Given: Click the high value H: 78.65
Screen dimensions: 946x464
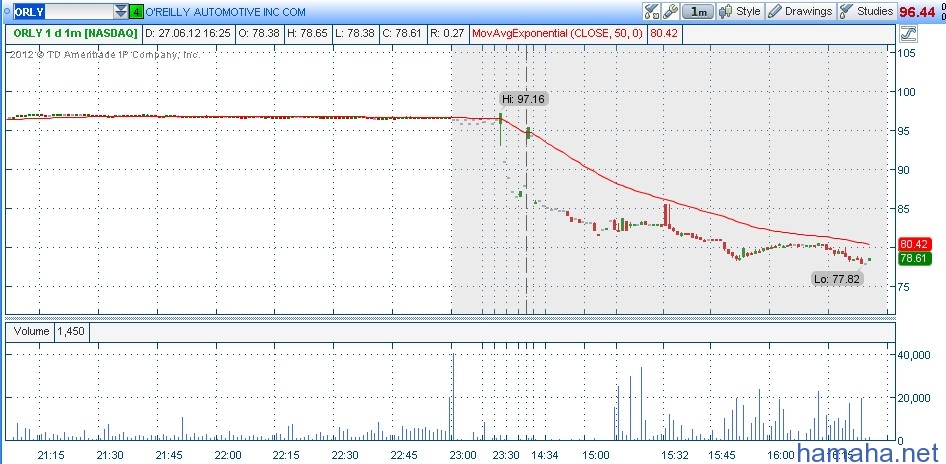Looking at the screenshot, I should (308, 34).
